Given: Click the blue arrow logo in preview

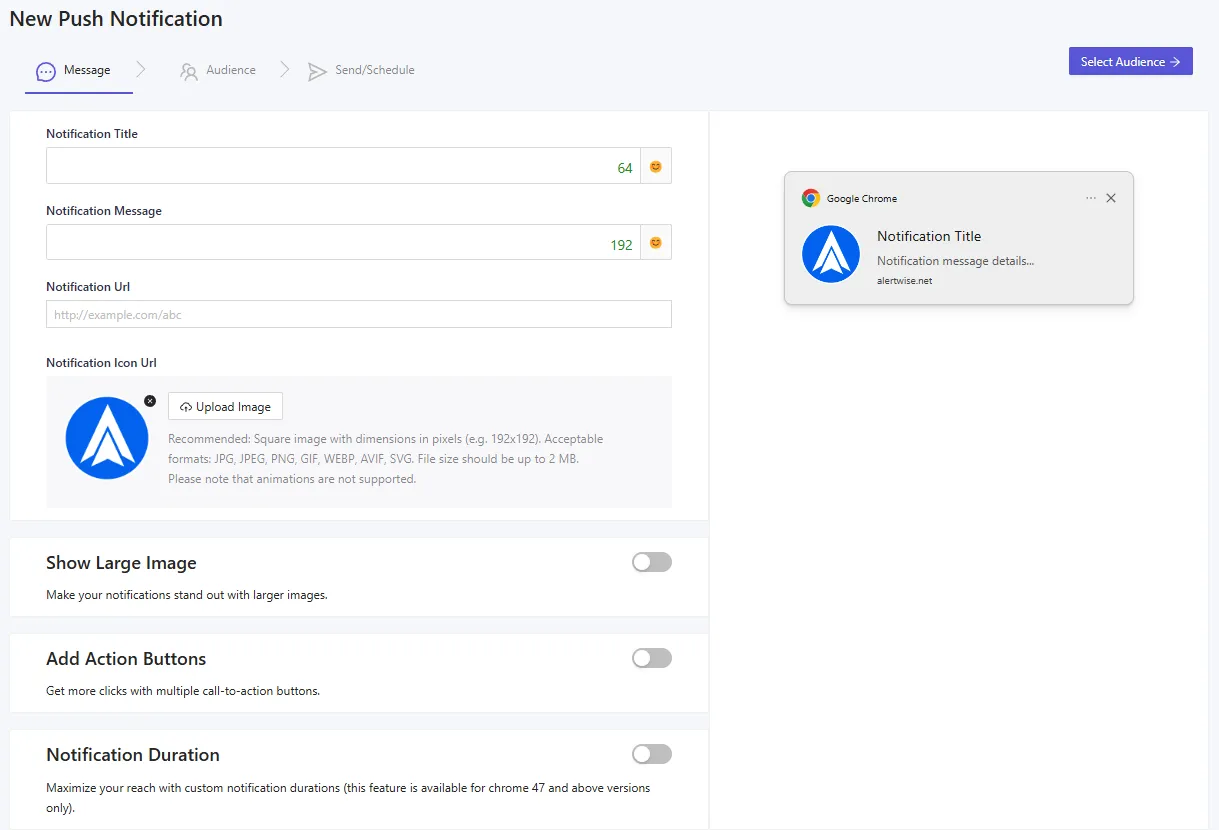Looking at the screenshot, I should [x=831, y=254].
